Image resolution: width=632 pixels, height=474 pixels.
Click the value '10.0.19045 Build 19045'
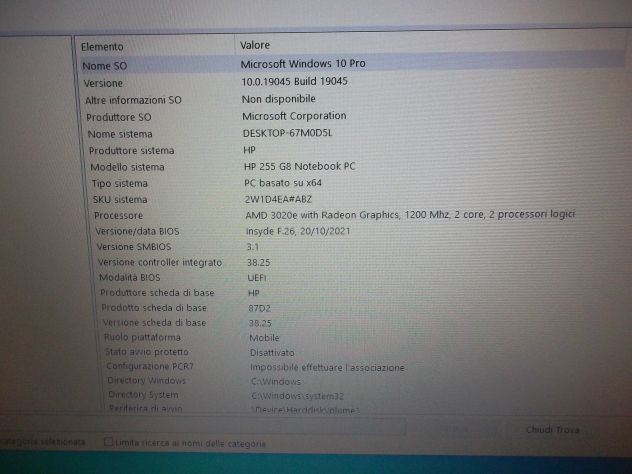tap(294, 81)
